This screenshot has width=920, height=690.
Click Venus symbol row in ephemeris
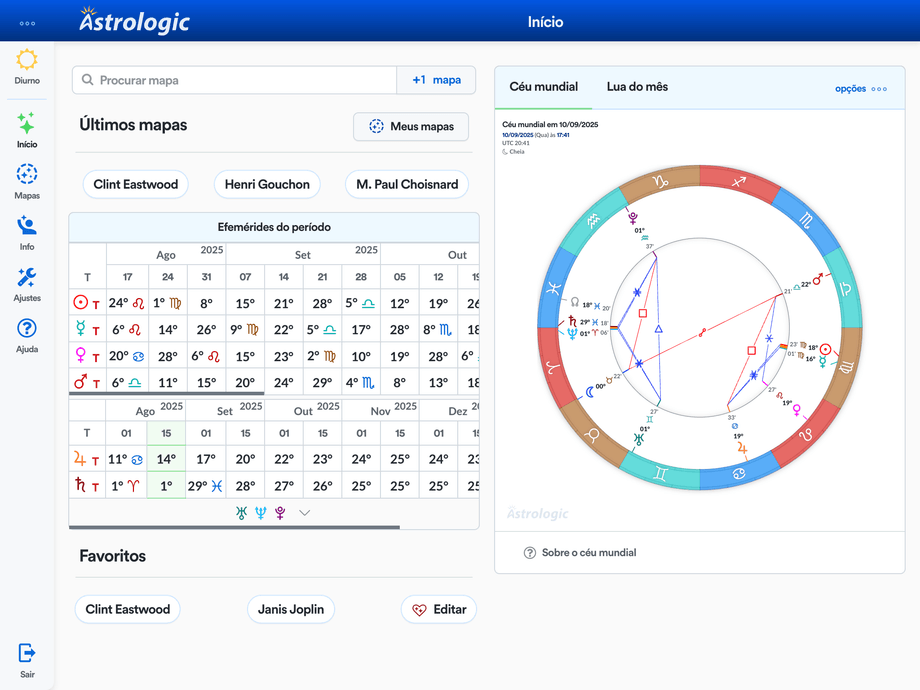click(80, 356)
